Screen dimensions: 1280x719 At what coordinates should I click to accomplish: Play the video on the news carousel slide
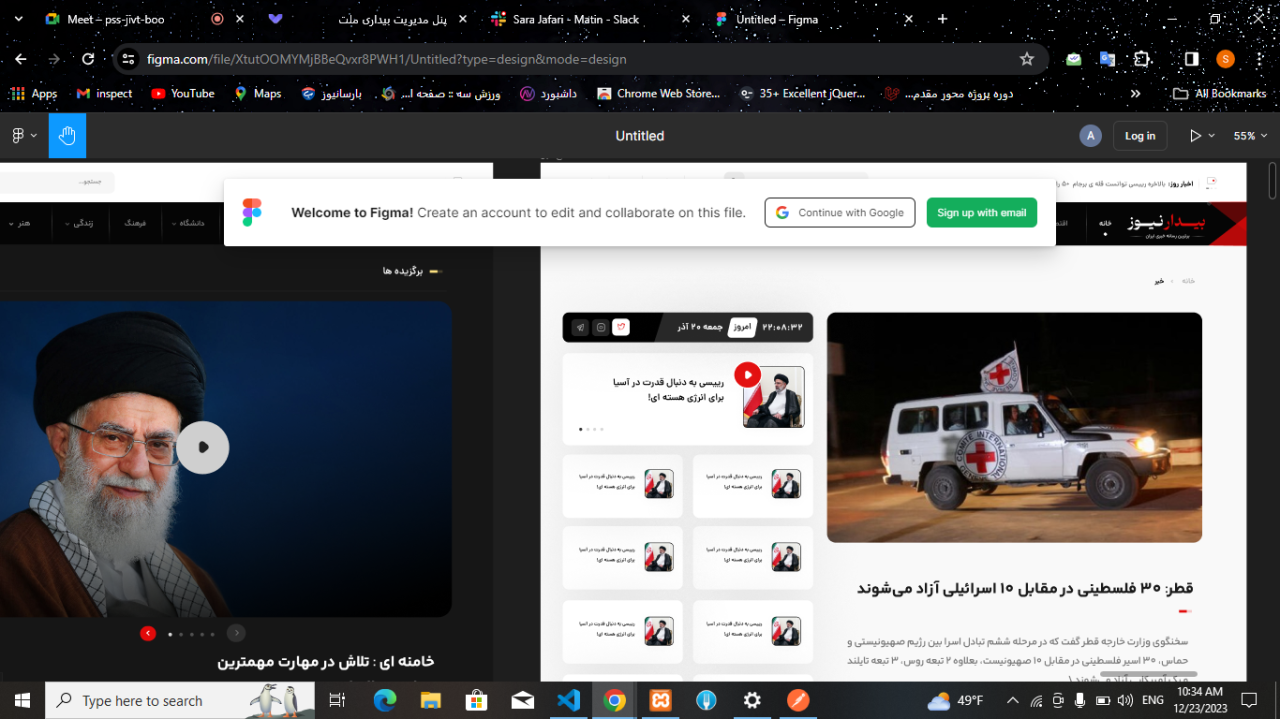tap(747, 374)
